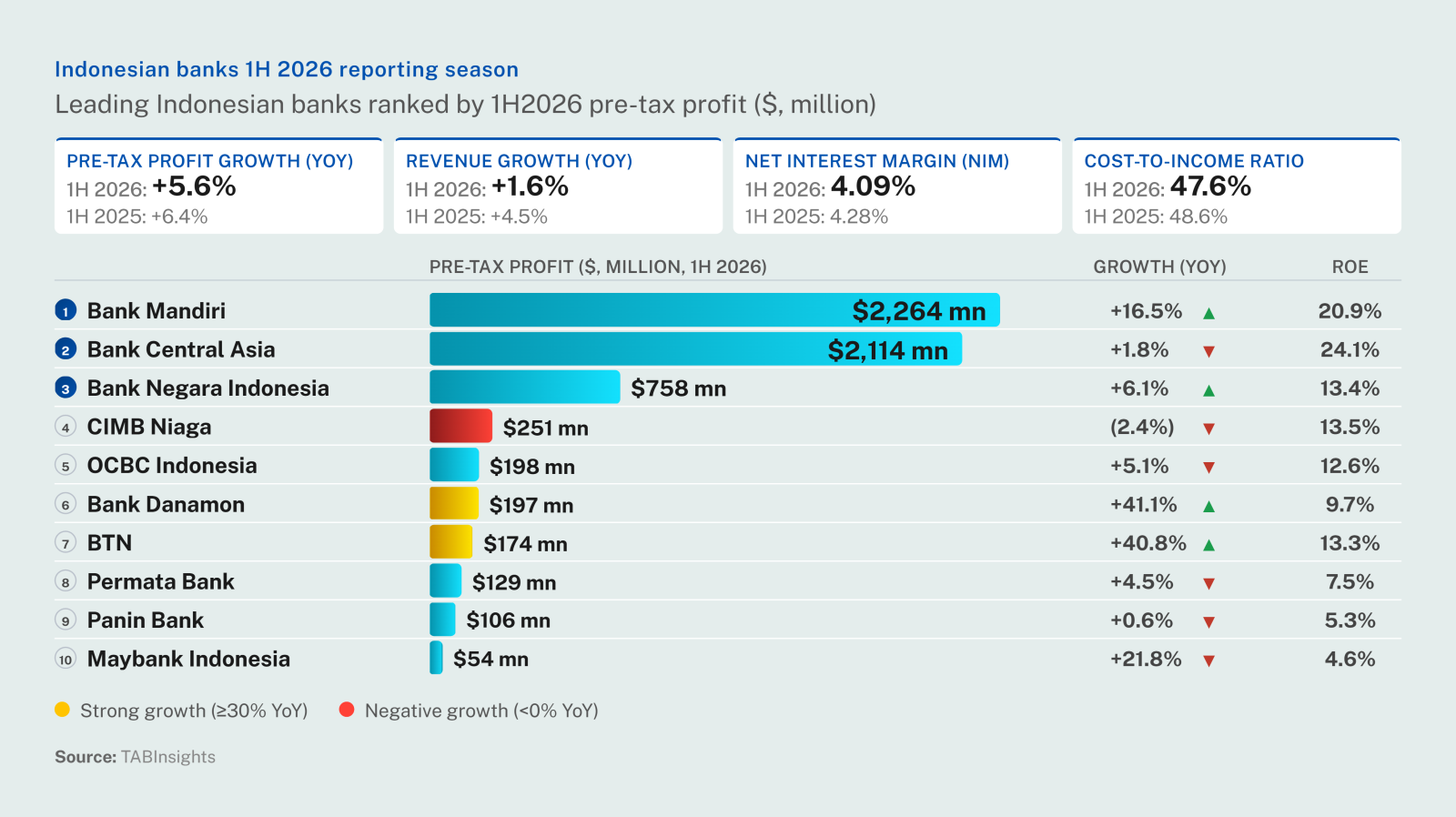Click the yellow Bank Danamon profit bar
This screenshot has width=1456, height=817.
(x=454, y=503)
